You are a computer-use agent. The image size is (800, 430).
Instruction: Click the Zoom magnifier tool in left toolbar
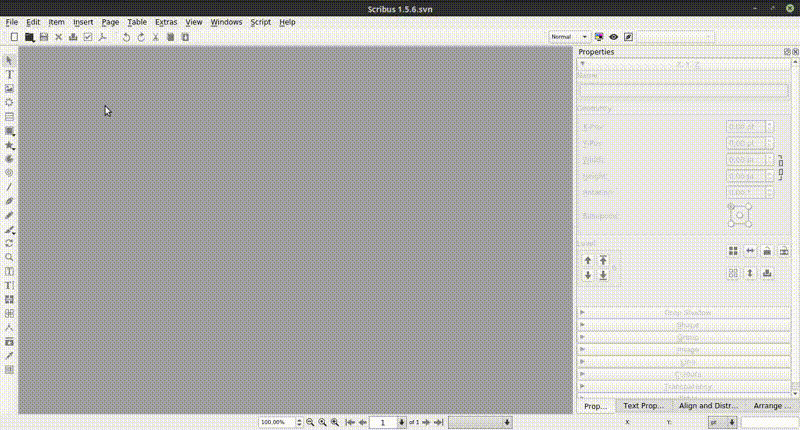10,257
